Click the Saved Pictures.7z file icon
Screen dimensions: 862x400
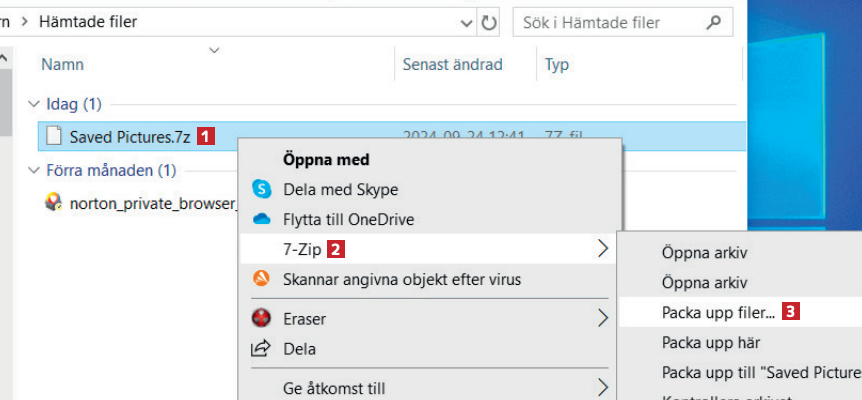53,136
